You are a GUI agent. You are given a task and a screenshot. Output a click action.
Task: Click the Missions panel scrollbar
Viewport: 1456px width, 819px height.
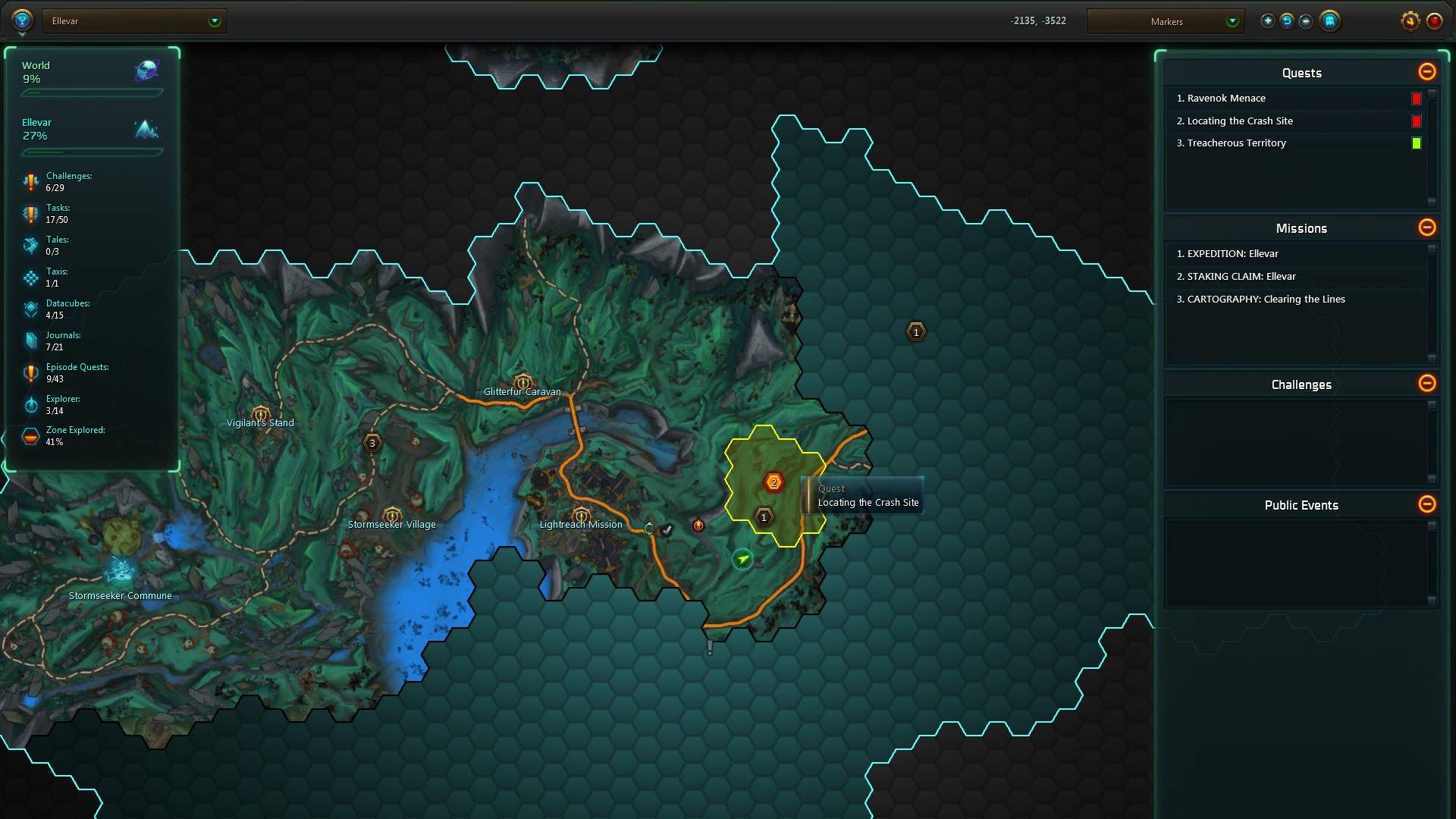click(x=1432, y=303)
